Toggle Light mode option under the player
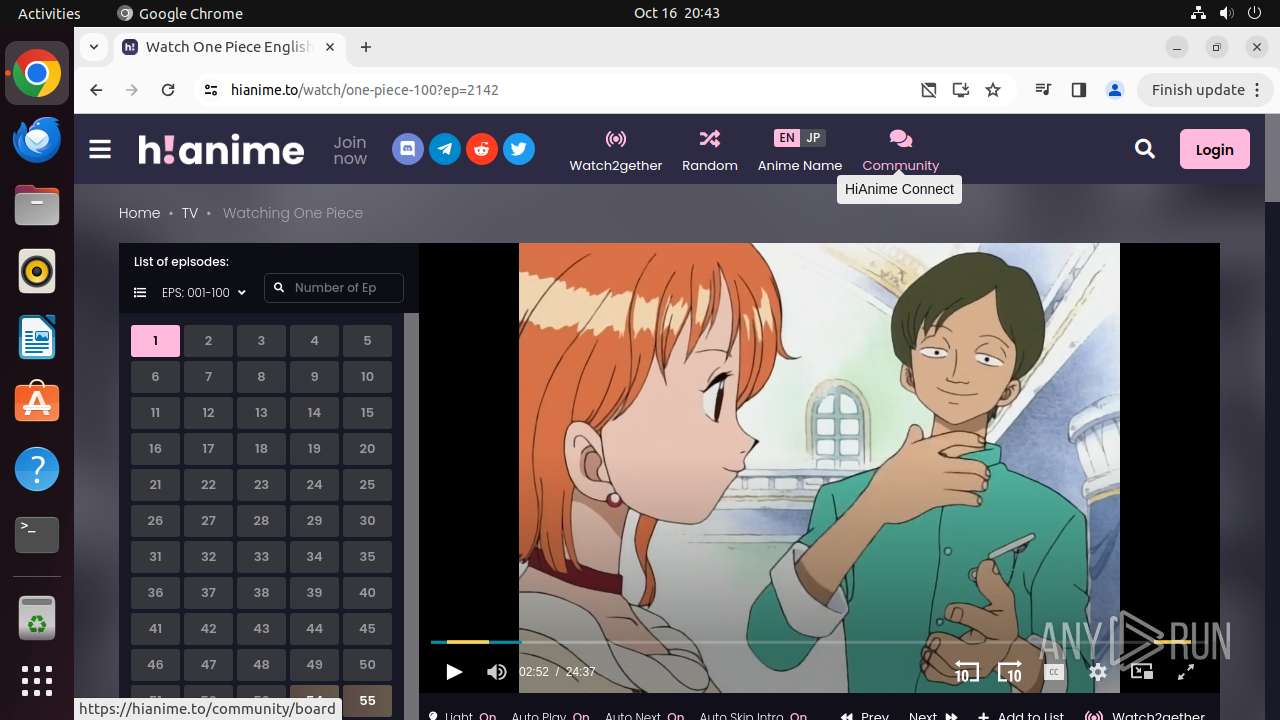The height and width of the screenshot is (720, 1280). (x=462, y=715)
